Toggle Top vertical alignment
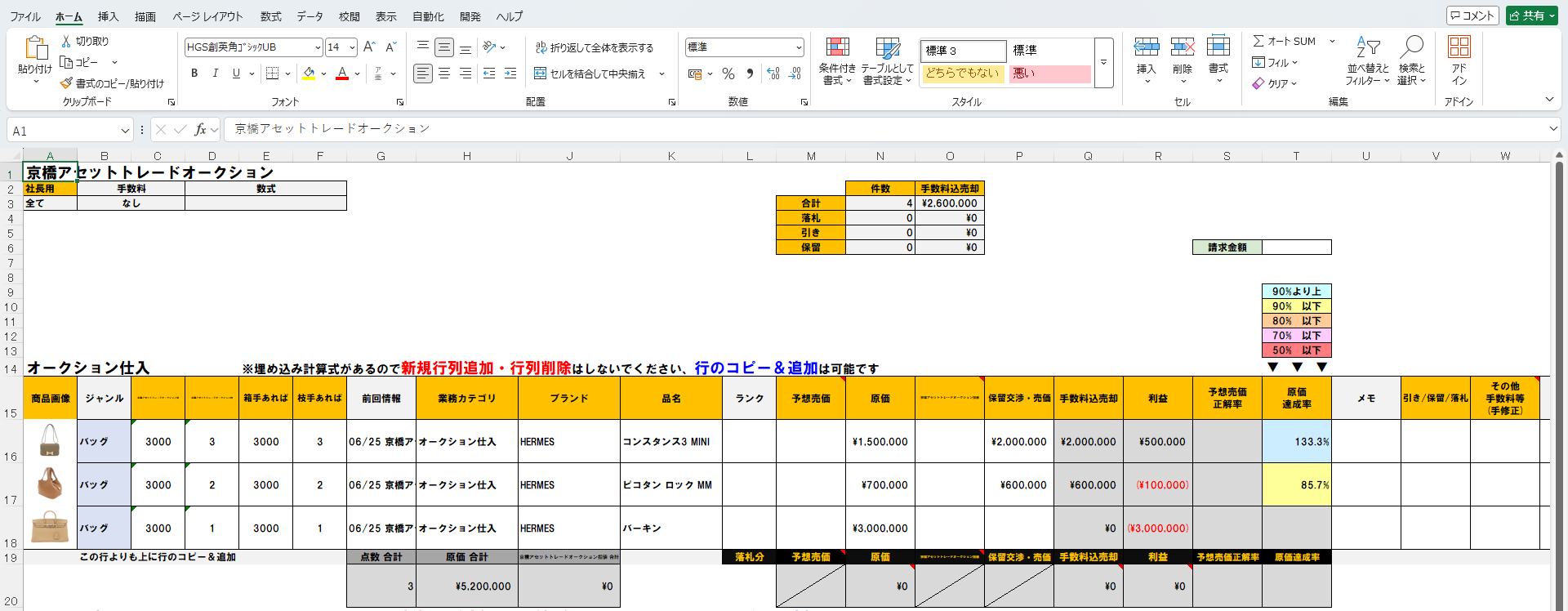The width and height of the screenshot is (1568, 611). coord(423,47)
